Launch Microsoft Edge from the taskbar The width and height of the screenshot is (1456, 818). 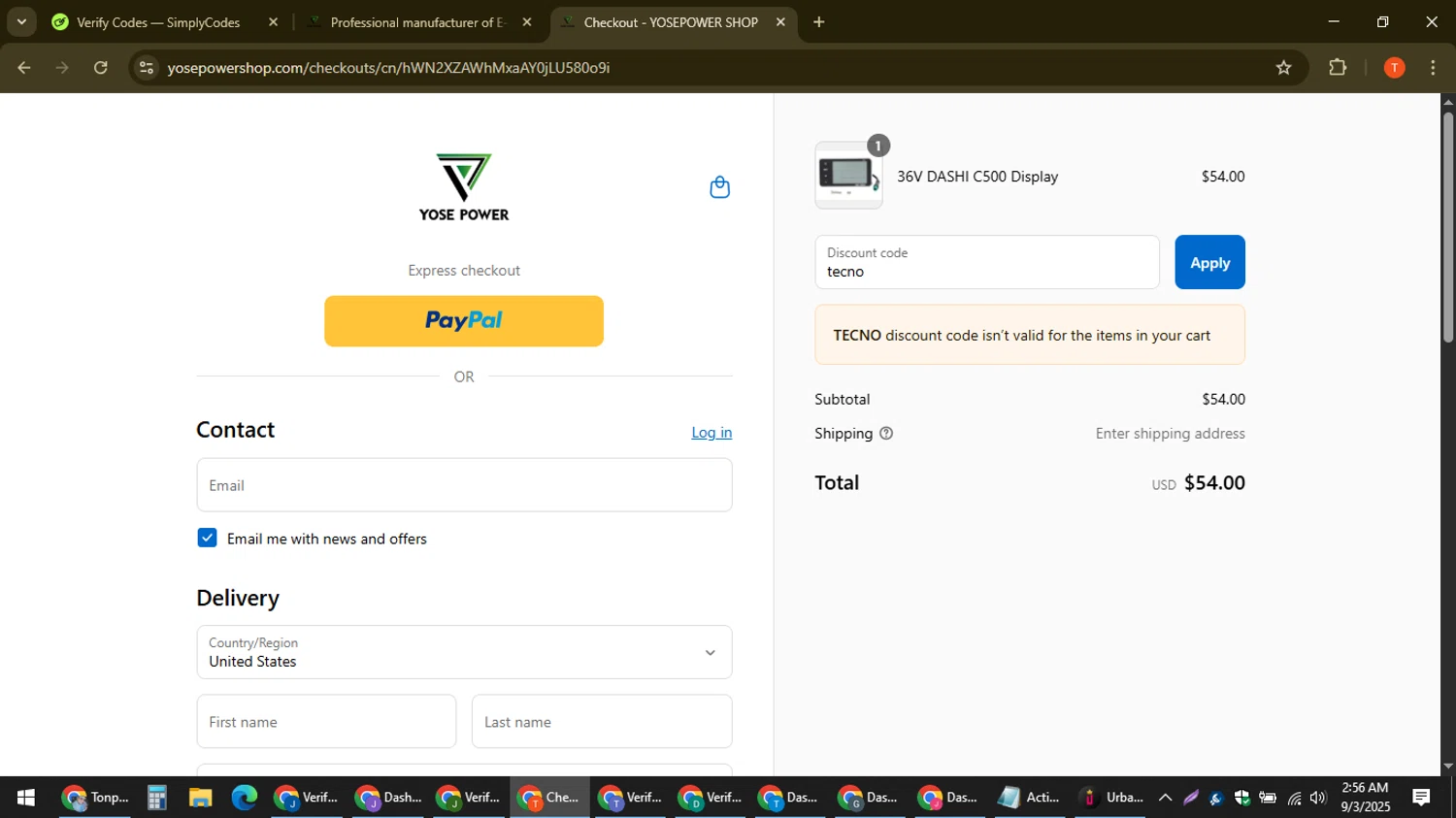click(x=244, y=798)
